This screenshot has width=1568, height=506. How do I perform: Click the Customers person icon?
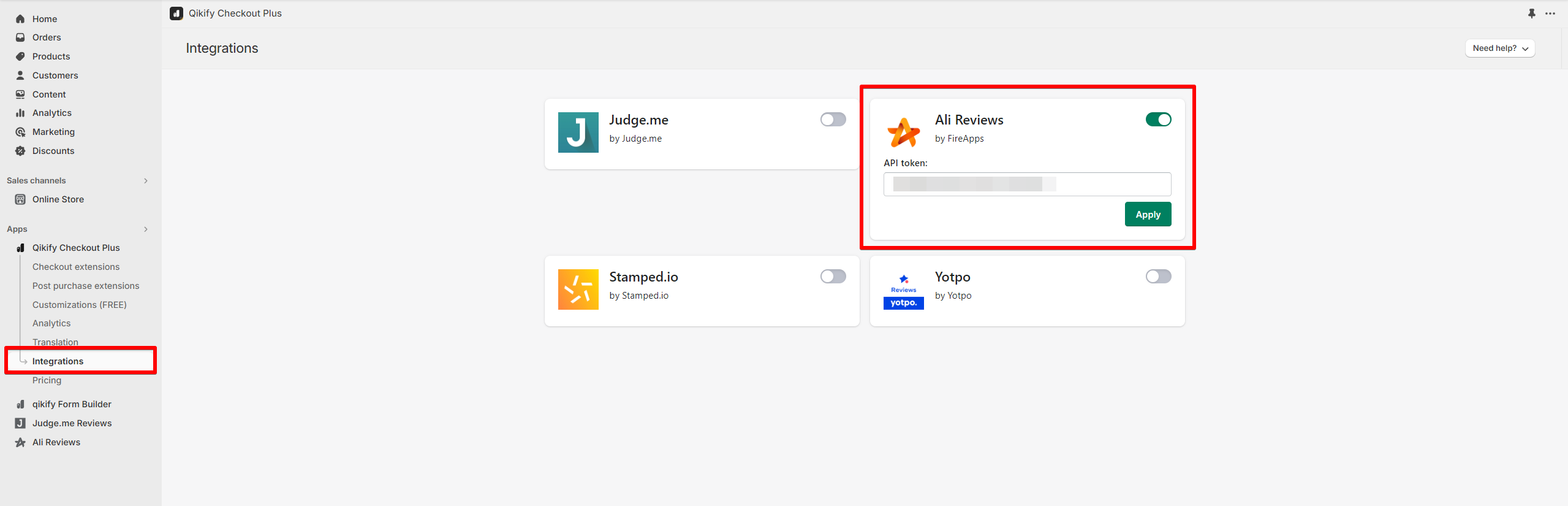pos(20,75)
